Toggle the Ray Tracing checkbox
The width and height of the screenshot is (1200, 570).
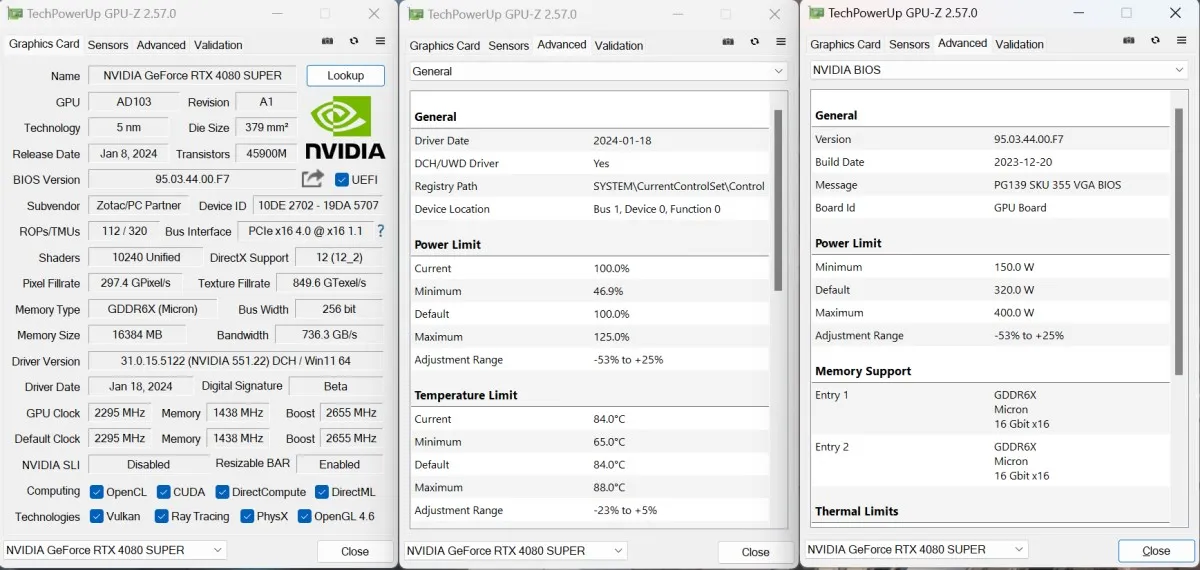(x=160, y=516)
